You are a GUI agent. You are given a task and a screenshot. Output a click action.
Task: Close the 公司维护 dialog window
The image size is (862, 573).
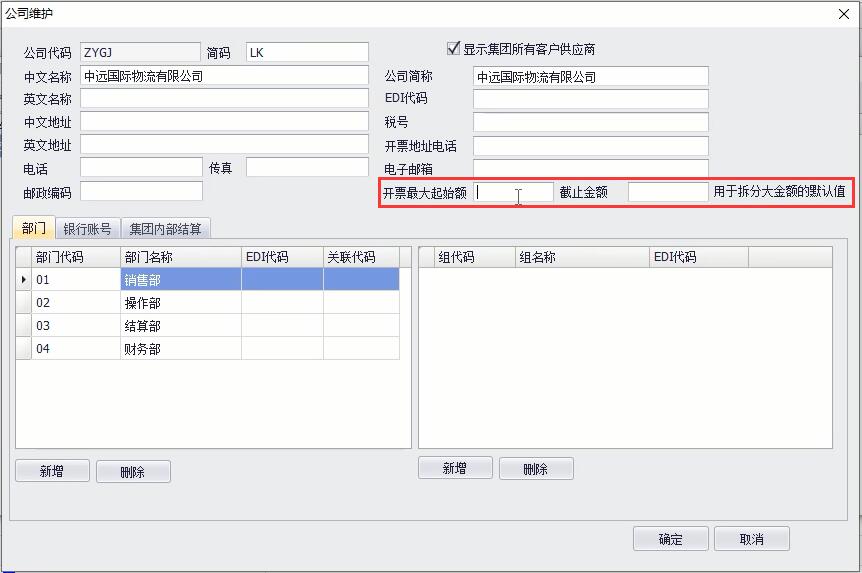click(842, 13)
